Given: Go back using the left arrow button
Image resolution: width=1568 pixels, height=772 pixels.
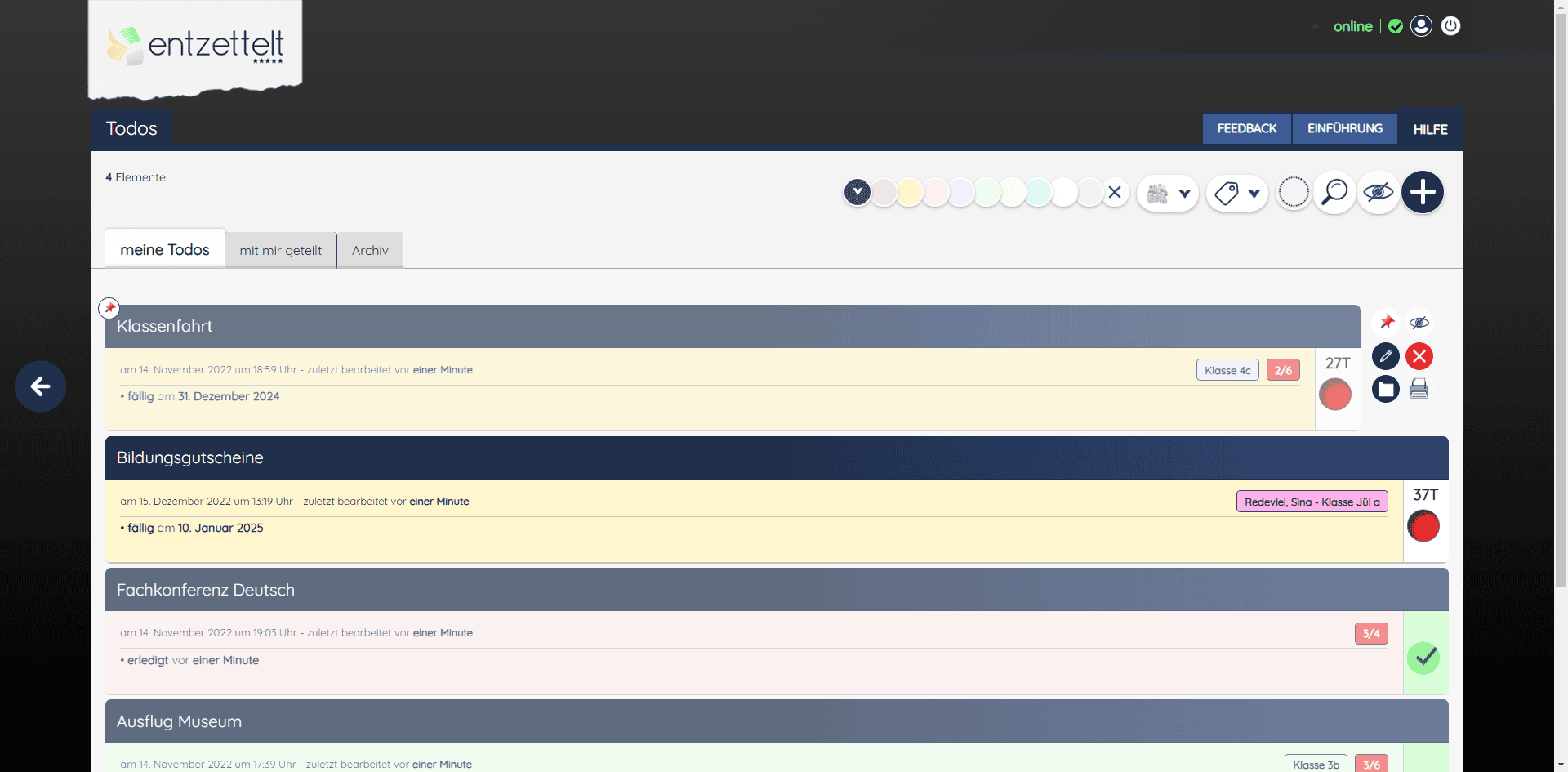Looking at the screenshot, I should [x=40, y=386].
